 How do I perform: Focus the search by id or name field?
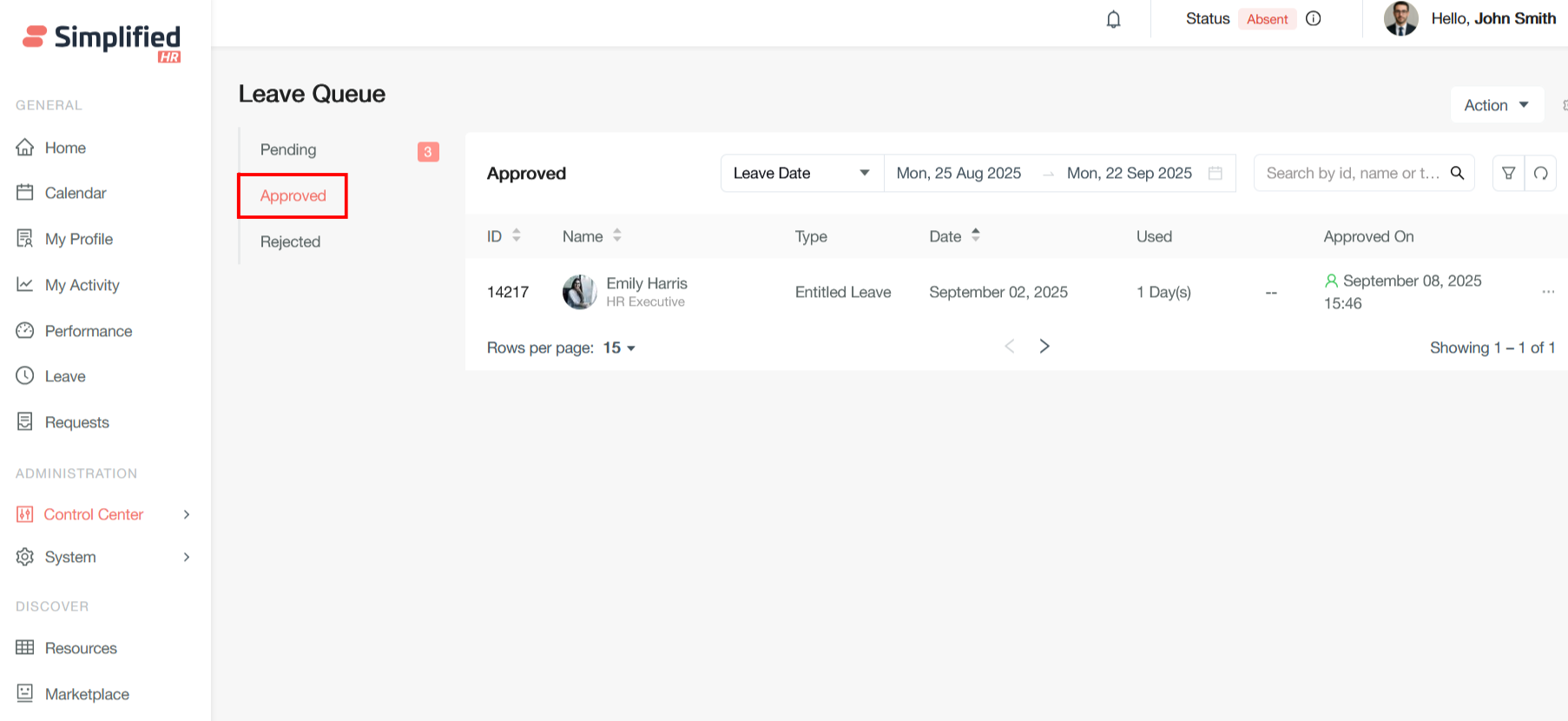[x=1351, y=173]
